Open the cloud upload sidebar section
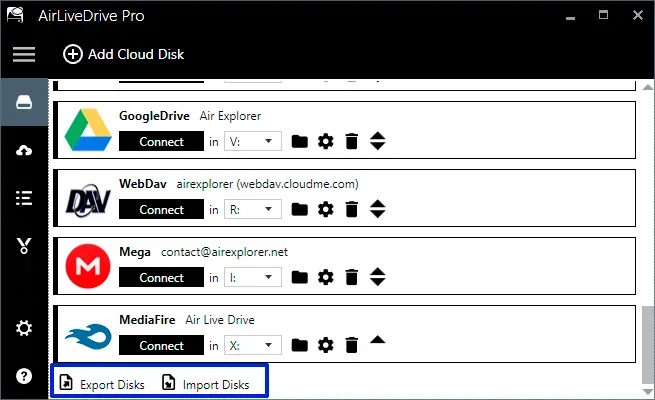Image resolution: width=655 pixels, height=400 pixels. 24,150
